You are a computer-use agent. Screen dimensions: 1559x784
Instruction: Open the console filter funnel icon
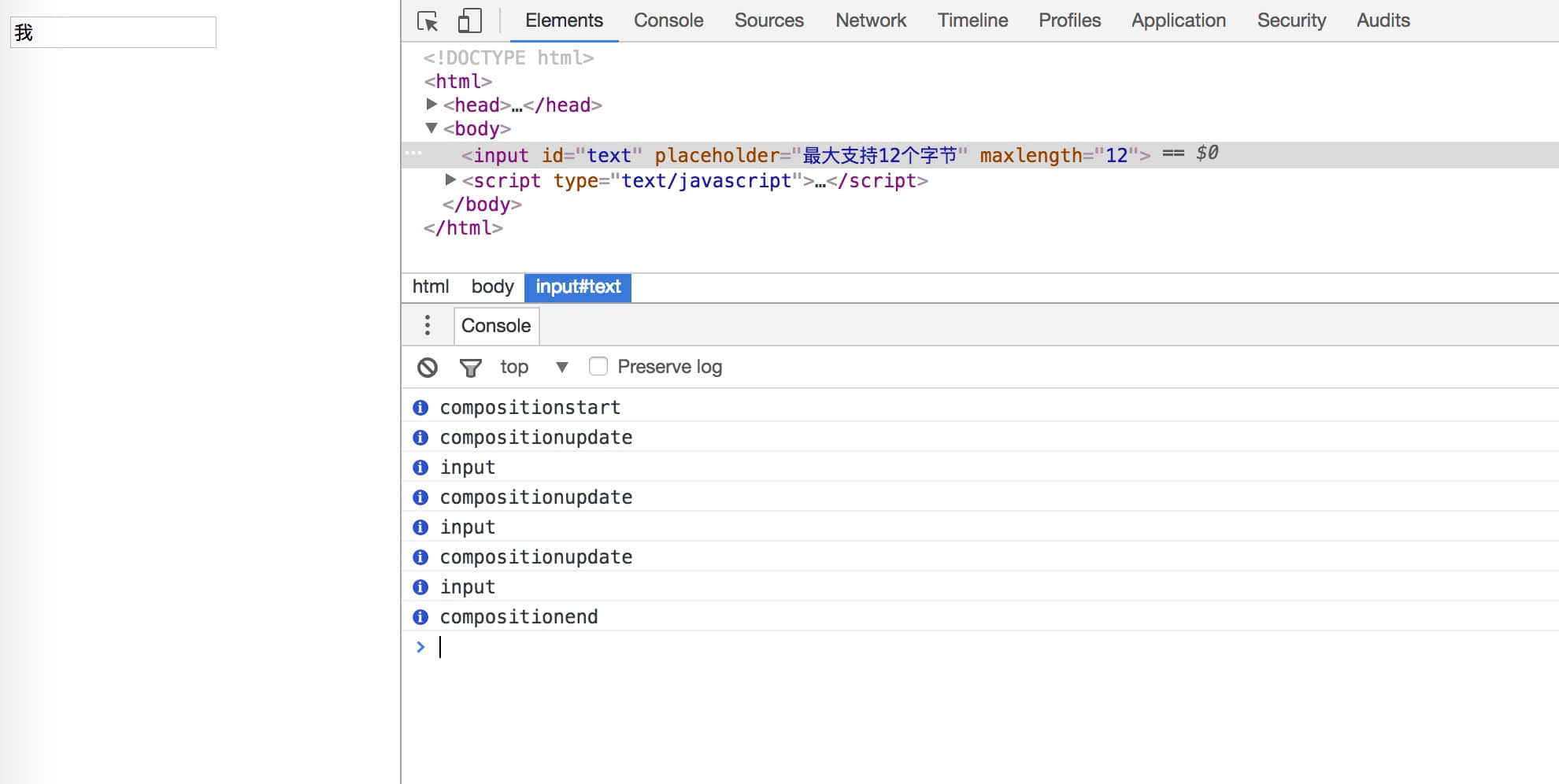coord(470,368)
